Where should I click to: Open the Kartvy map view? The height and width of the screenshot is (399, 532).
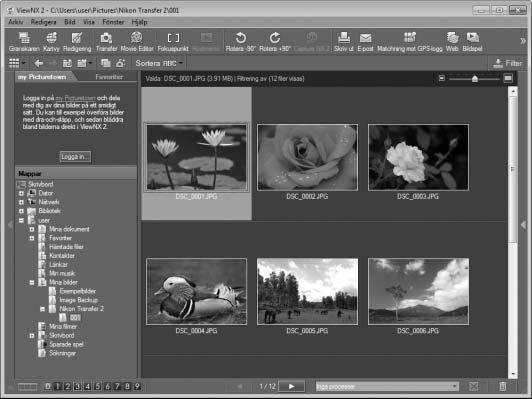coord(51,42)
